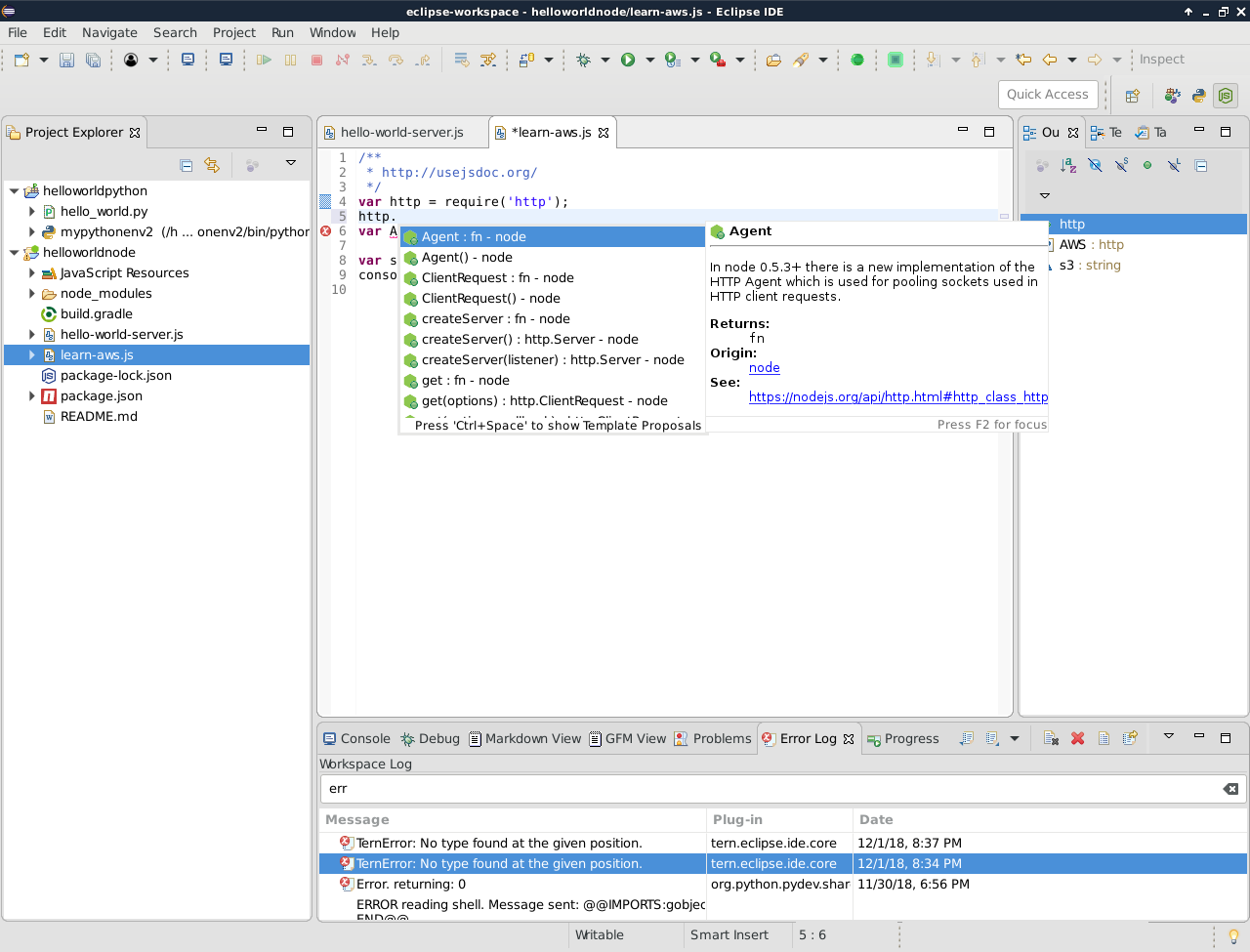Select the Node.js perspective icon
The width and height of the screenshot is (1250, 952).
1226,96
